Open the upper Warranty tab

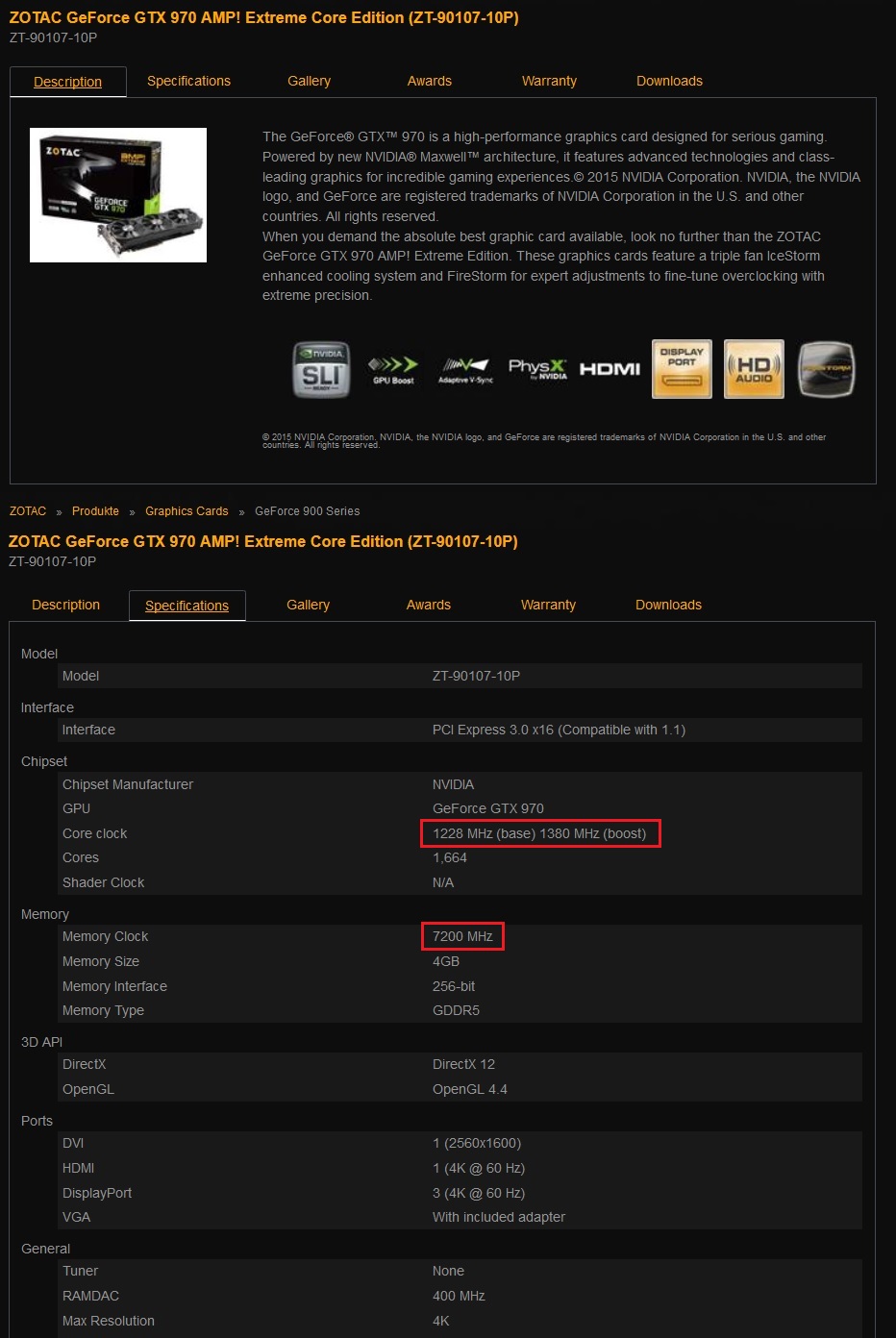(549, 81)
